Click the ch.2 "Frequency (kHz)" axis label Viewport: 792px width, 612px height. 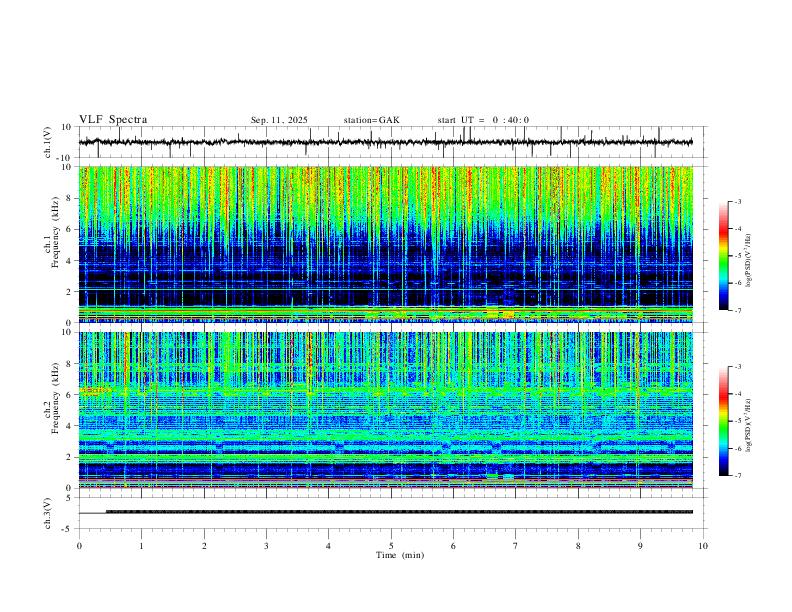(x=55, y=398)
